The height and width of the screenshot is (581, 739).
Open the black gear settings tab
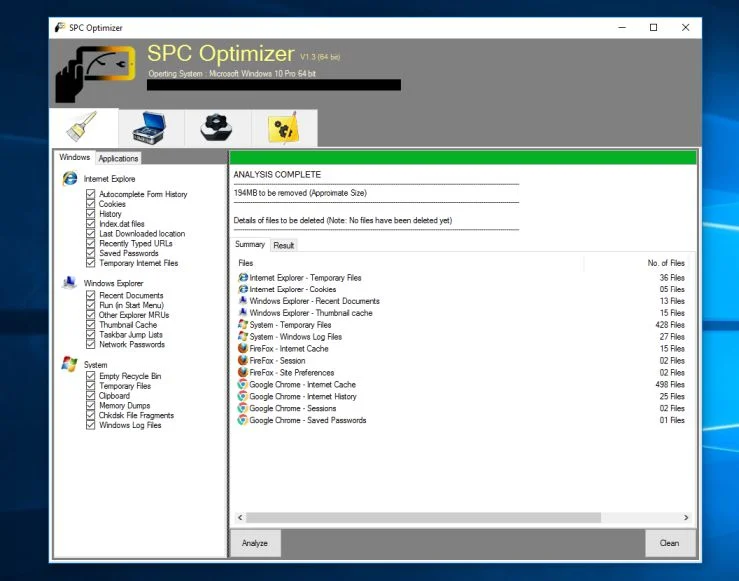pos(217,128)
